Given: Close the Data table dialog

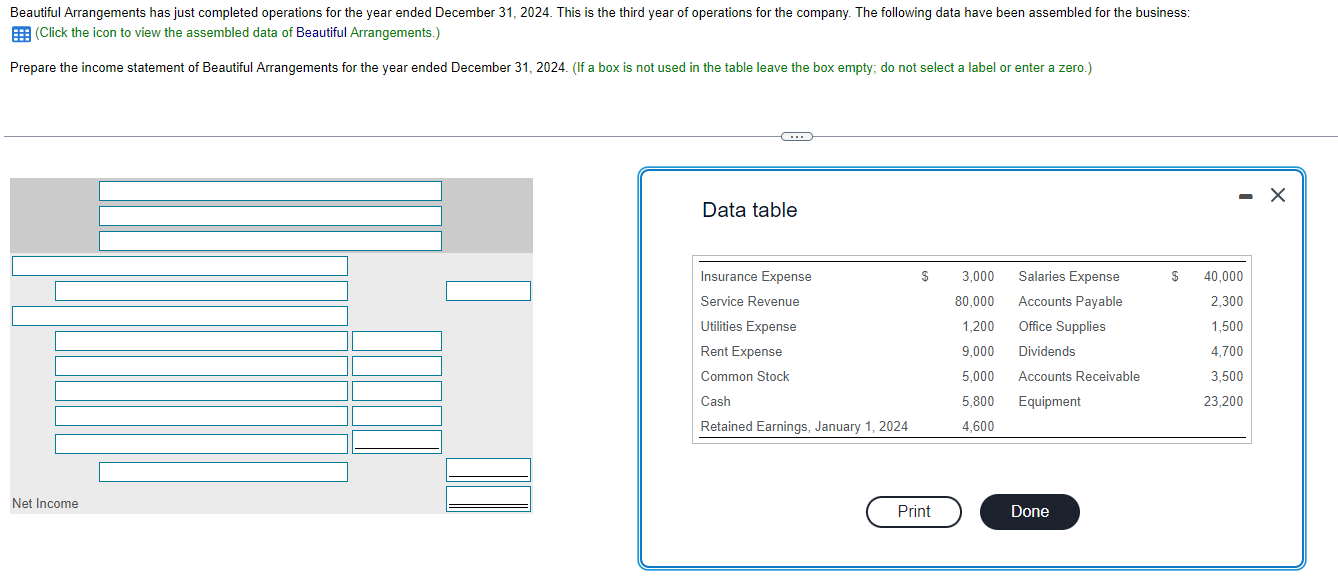Looking at the screenshot, I should click(1277, 195).
